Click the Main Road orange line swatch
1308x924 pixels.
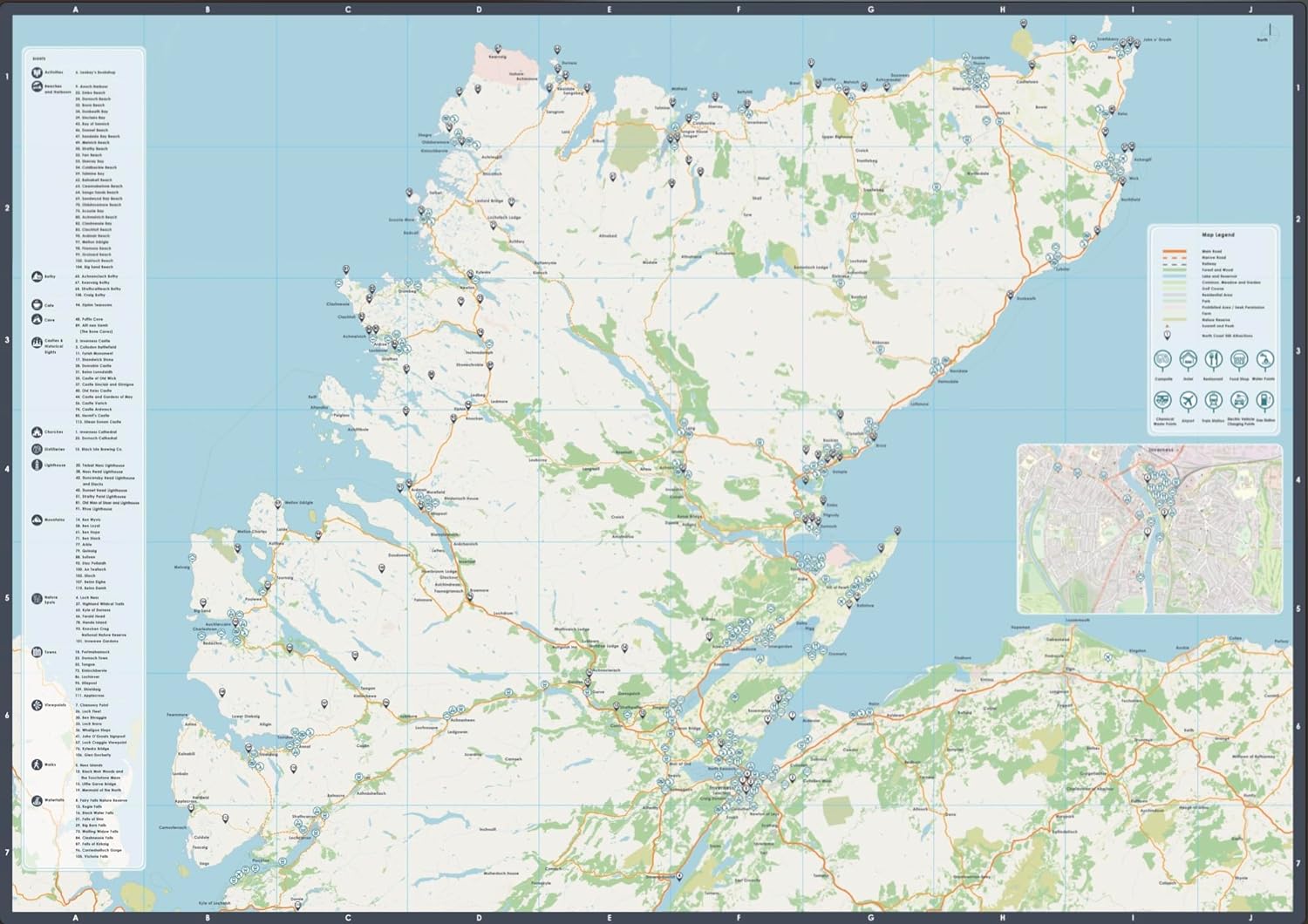point(1174,252)
